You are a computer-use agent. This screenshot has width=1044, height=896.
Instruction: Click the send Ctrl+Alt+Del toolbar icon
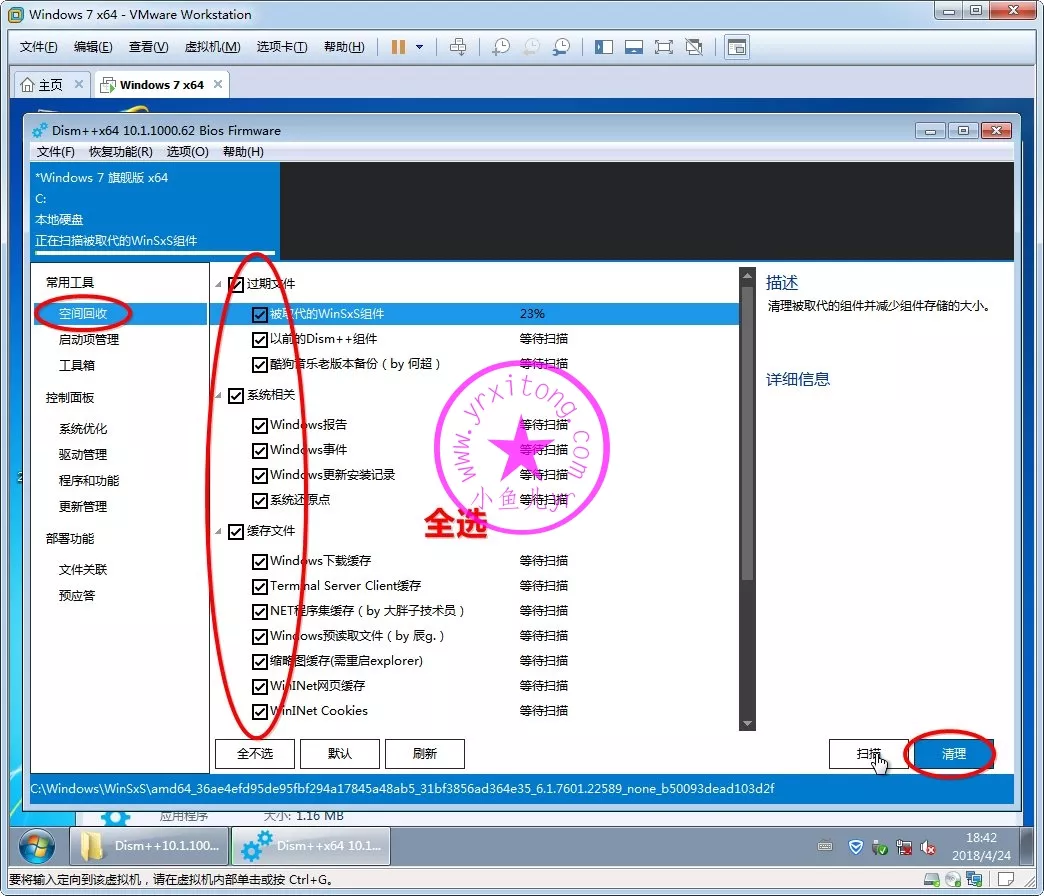(x=458, y=47)
